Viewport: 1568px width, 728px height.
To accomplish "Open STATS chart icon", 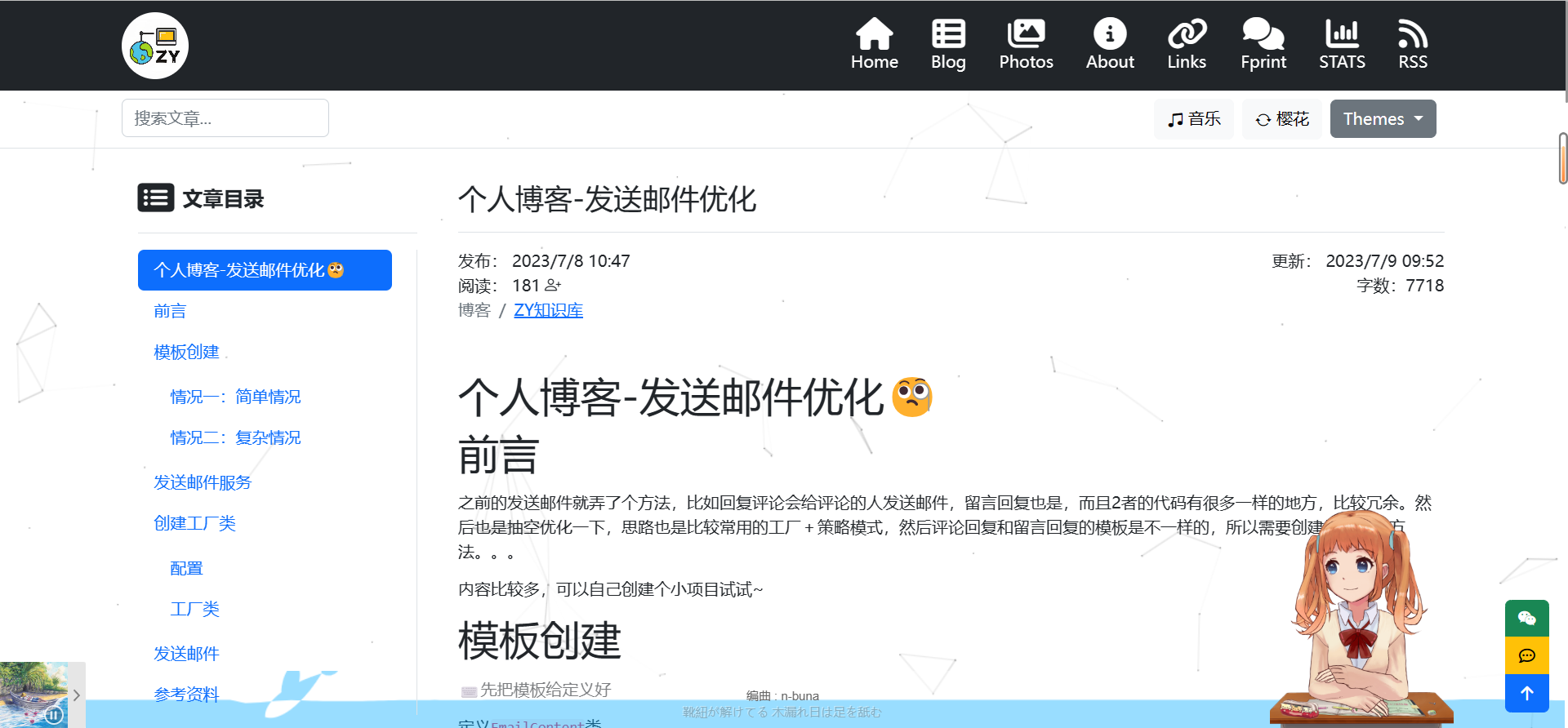I will [x=1342, y=33].
